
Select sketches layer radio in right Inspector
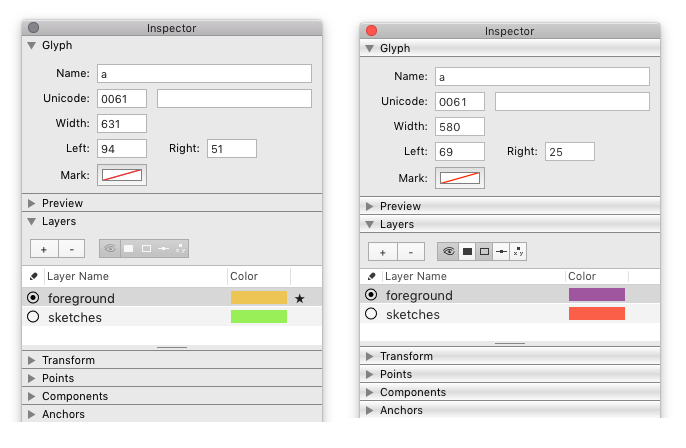[x=371, y=314]
